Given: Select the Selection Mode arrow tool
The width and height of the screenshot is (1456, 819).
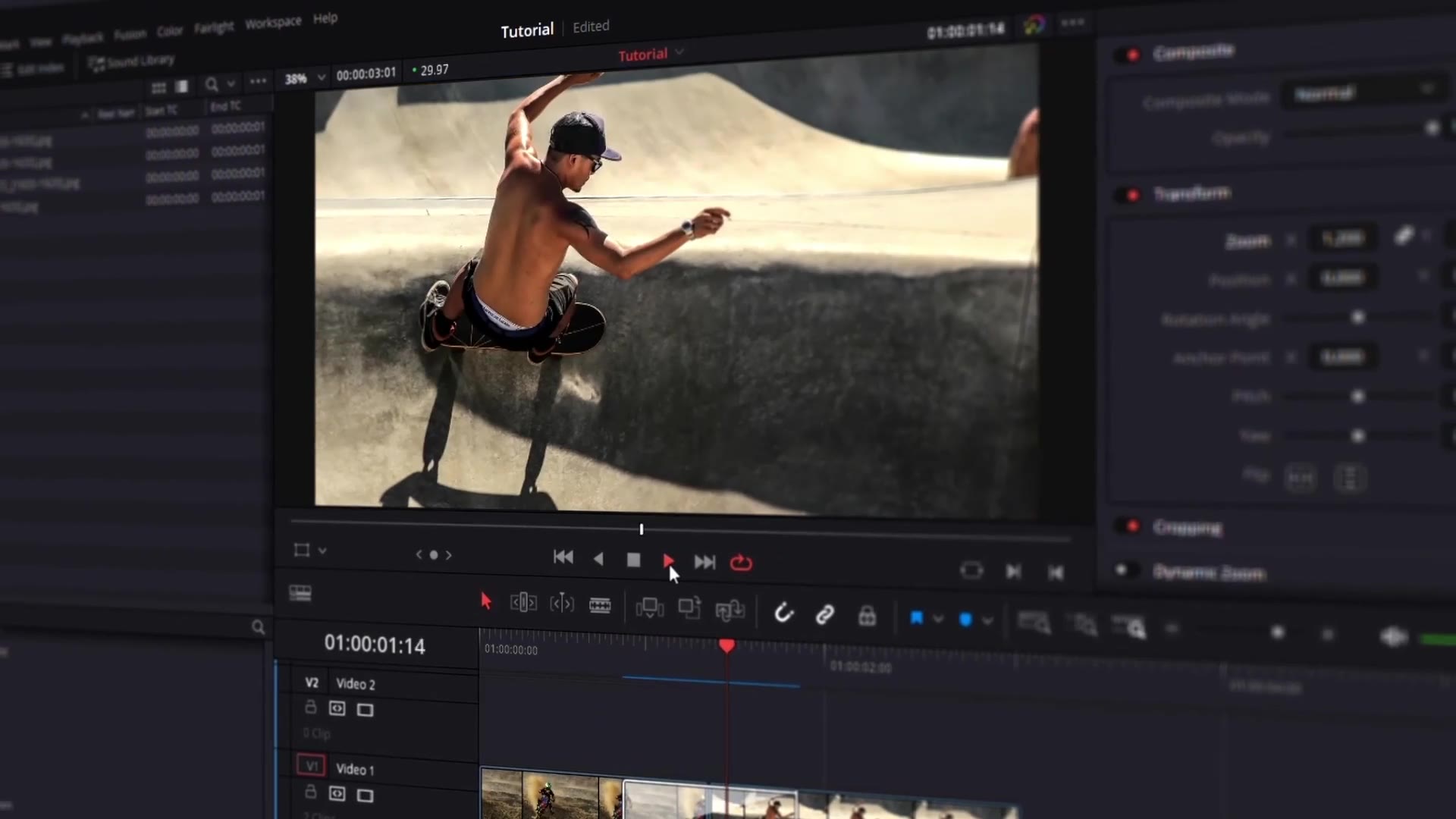Looking at the screenshot, I should click(486, 601).
